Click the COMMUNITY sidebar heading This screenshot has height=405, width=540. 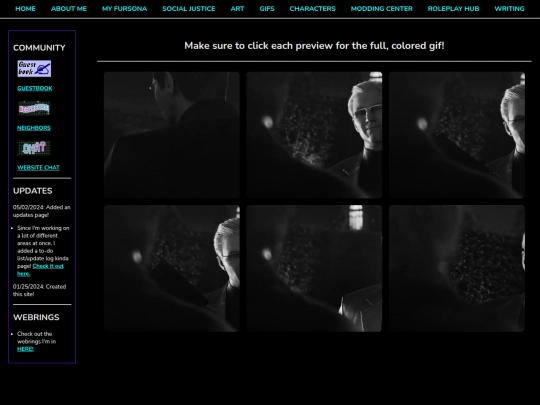click(x=39, y=48)
